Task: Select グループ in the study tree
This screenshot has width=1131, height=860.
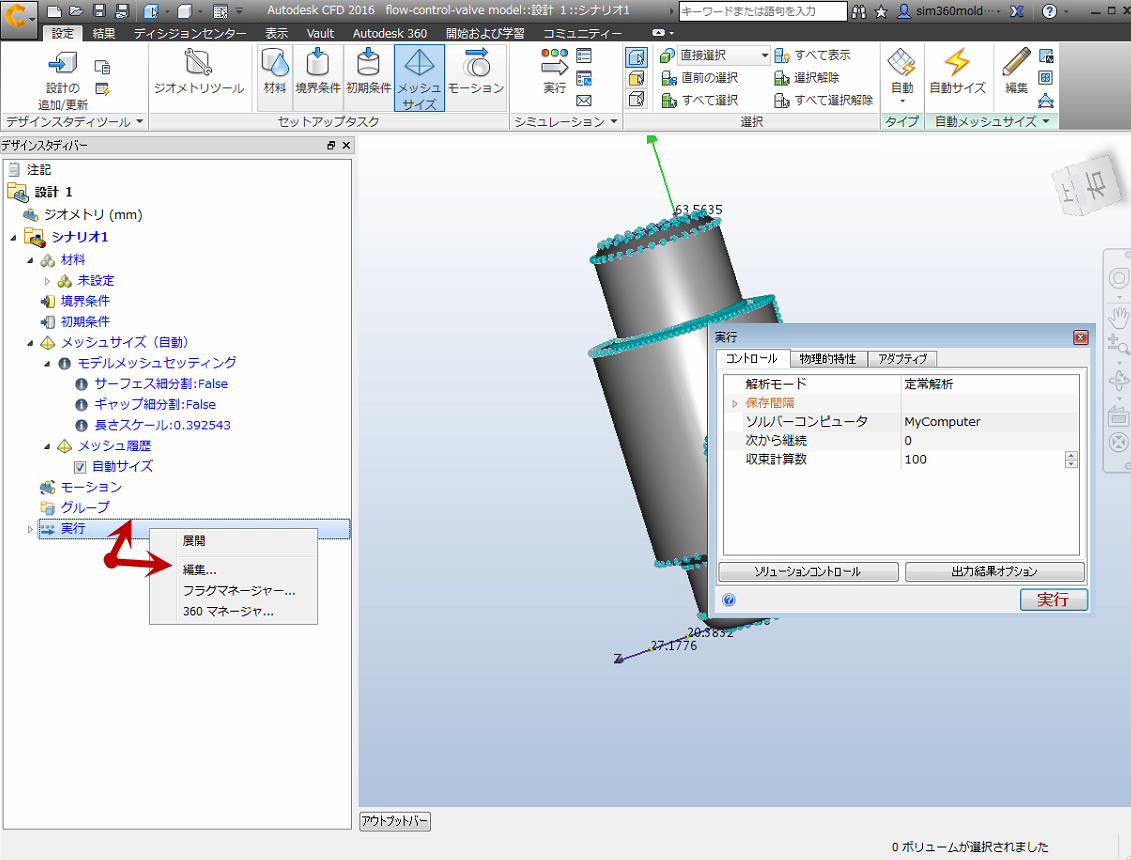Action: 84,508
